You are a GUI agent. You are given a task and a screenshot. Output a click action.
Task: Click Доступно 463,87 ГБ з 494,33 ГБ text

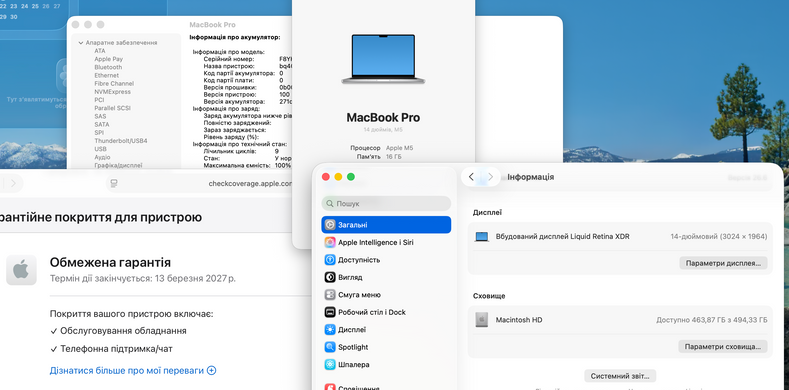click(x=712, y=320)
